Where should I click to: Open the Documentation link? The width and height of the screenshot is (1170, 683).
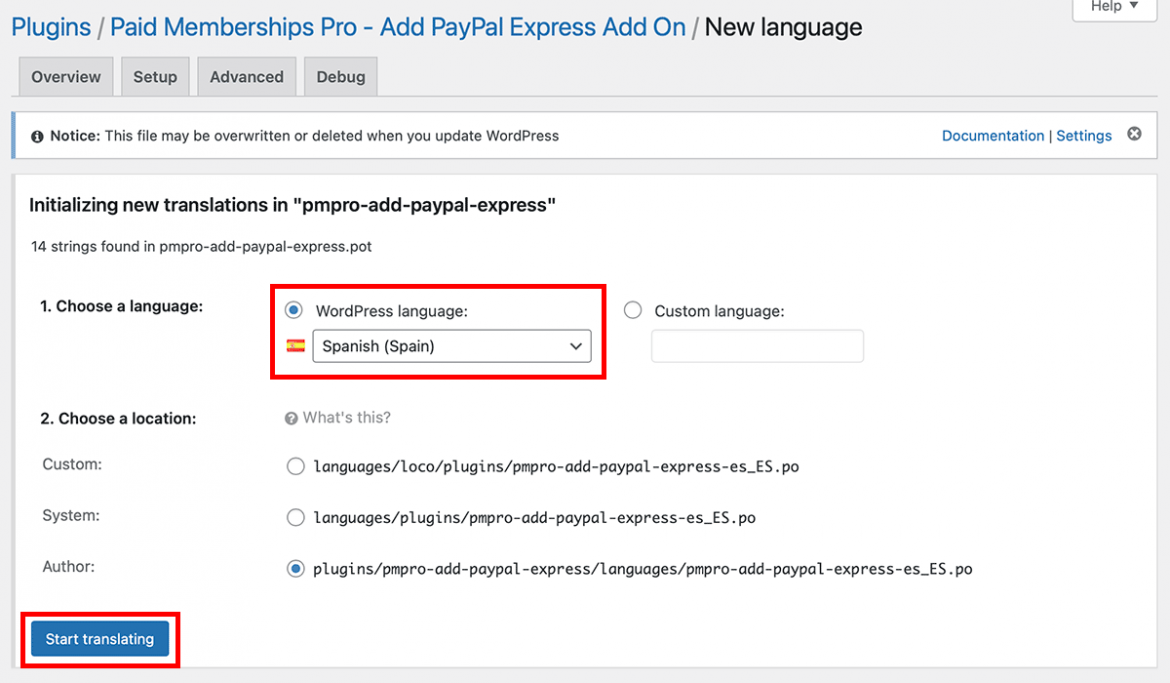pos(993,135)
